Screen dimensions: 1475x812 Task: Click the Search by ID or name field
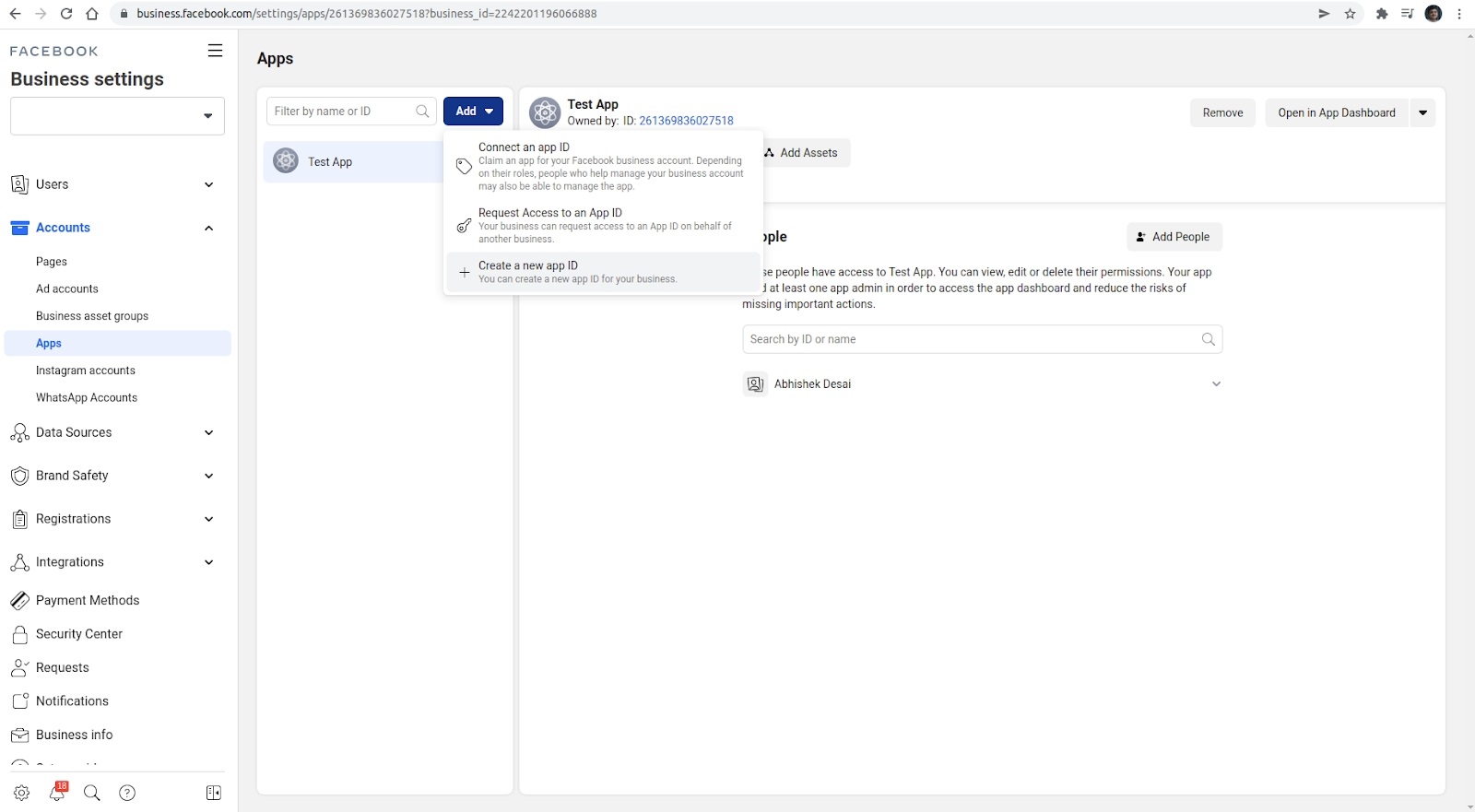(x=982, y=339)
